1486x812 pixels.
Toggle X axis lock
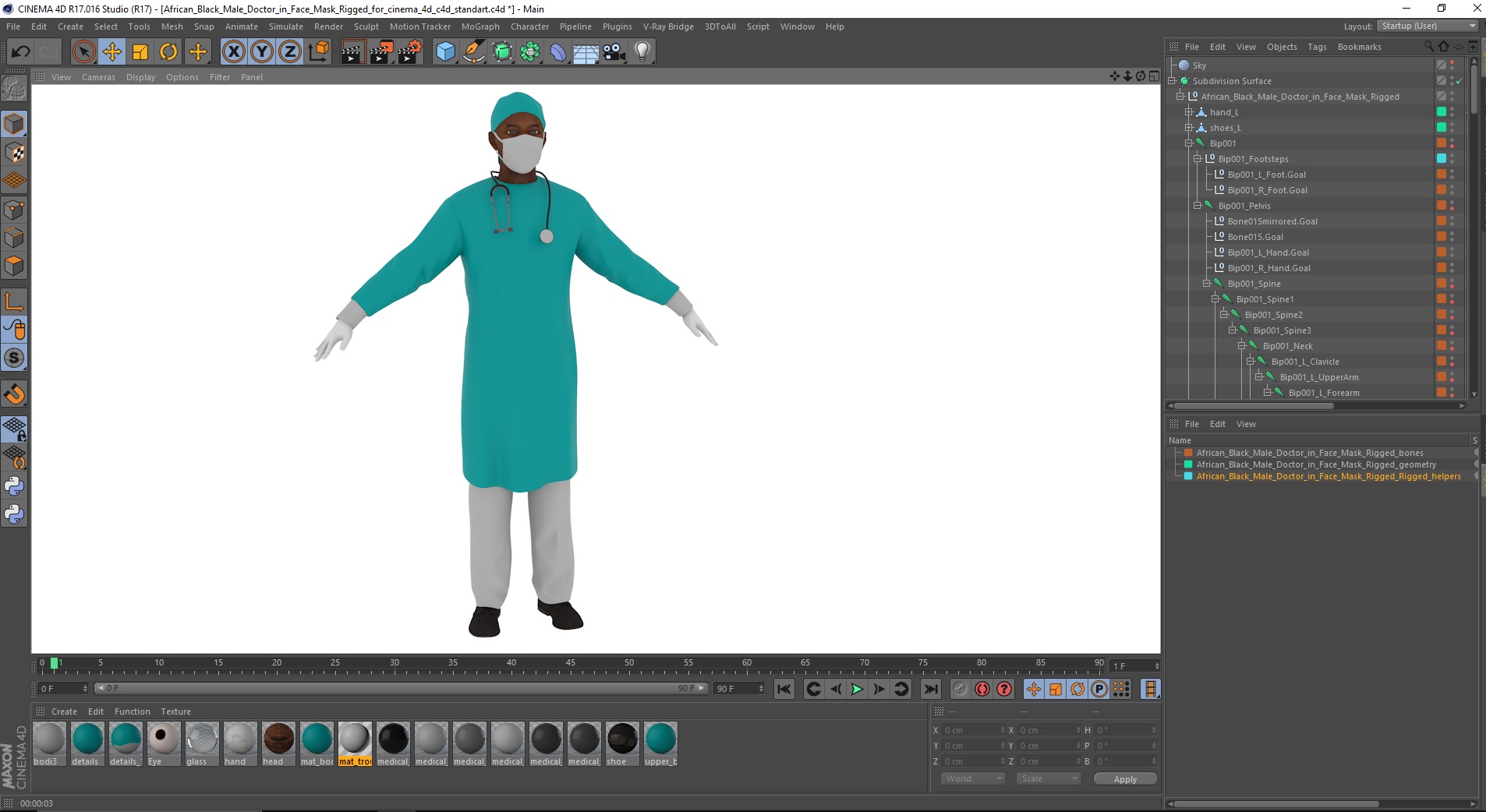[234, 52]
